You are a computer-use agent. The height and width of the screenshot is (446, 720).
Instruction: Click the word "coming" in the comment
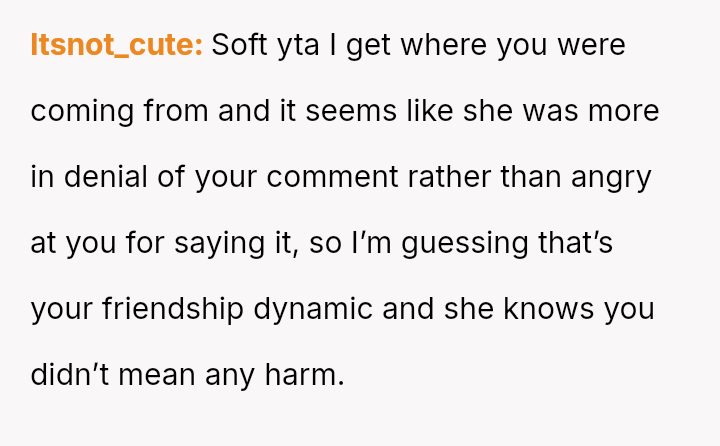coord(82,112)
